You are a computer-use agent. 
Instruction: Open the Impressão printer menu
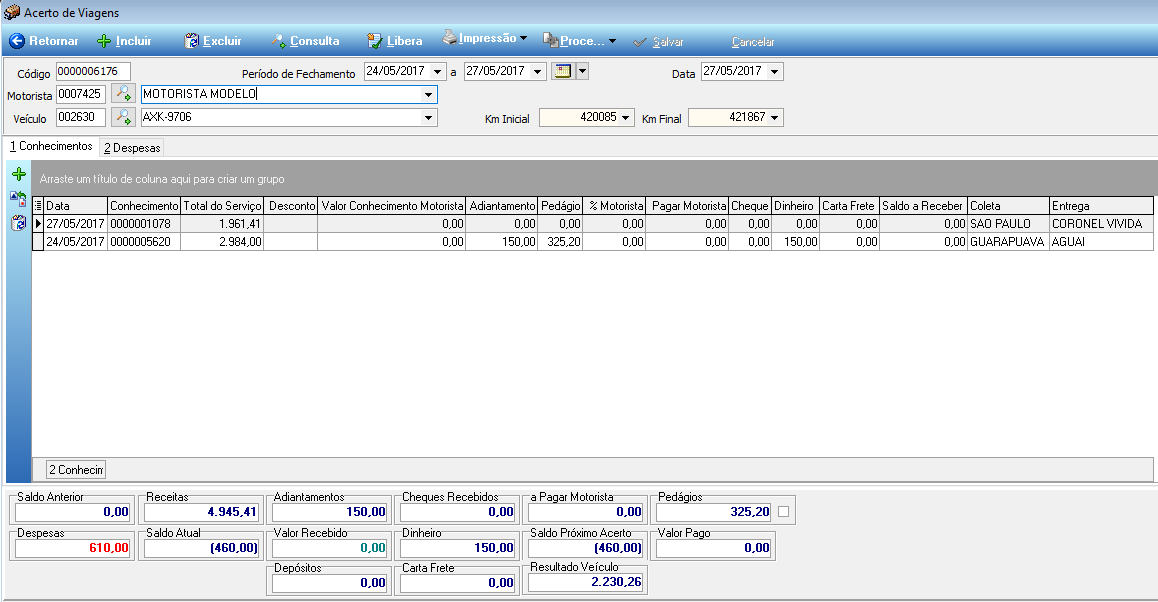point(484,38)
